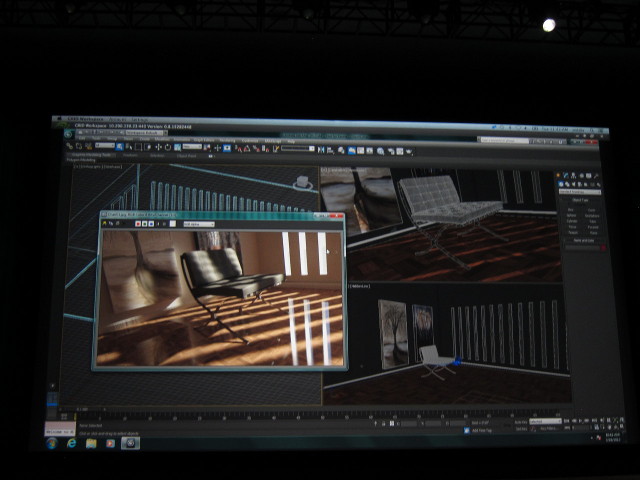Click the Box primitive button

coord(570,210)
